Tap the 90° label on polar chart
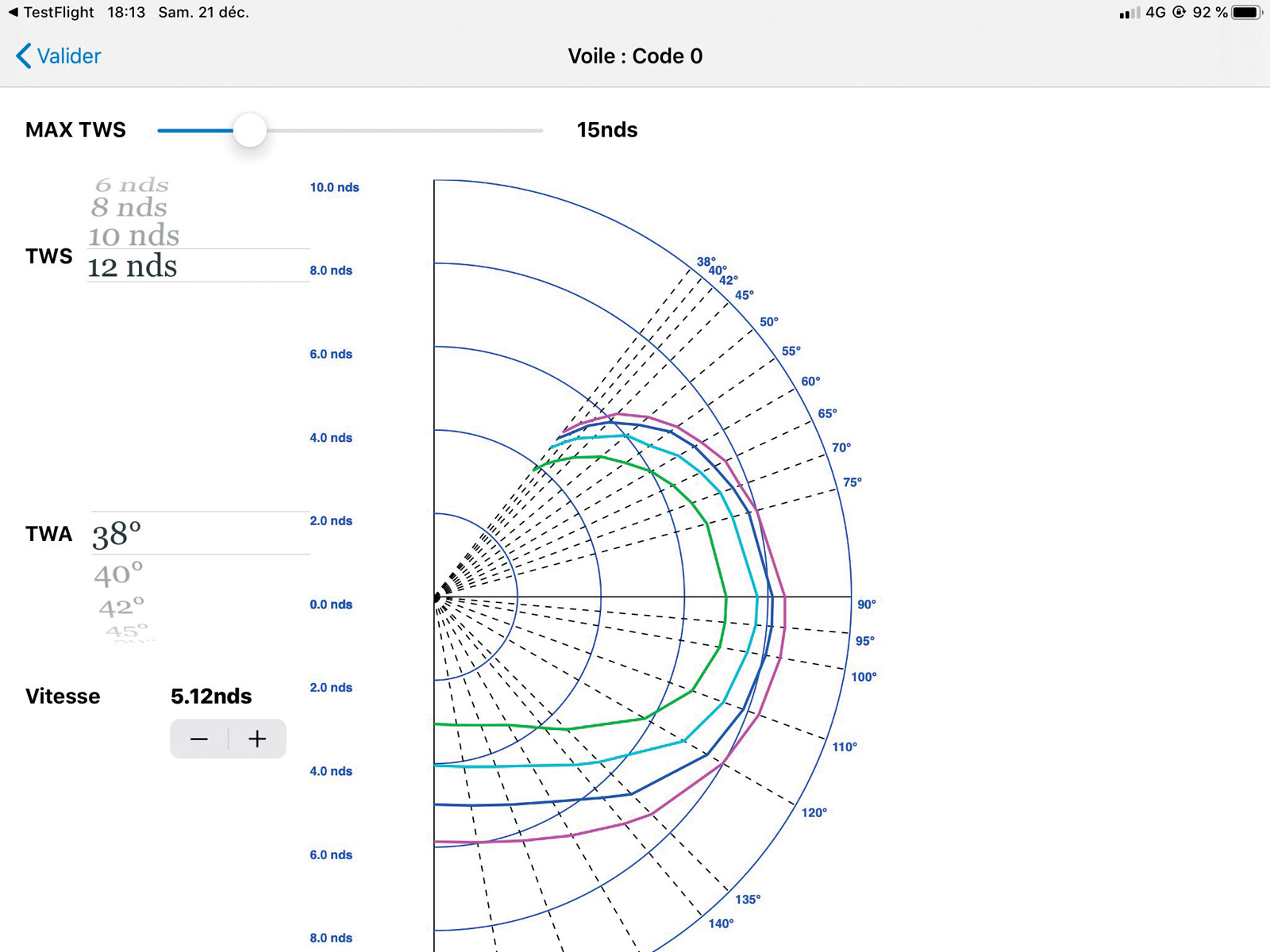 (x=866, y=605)
